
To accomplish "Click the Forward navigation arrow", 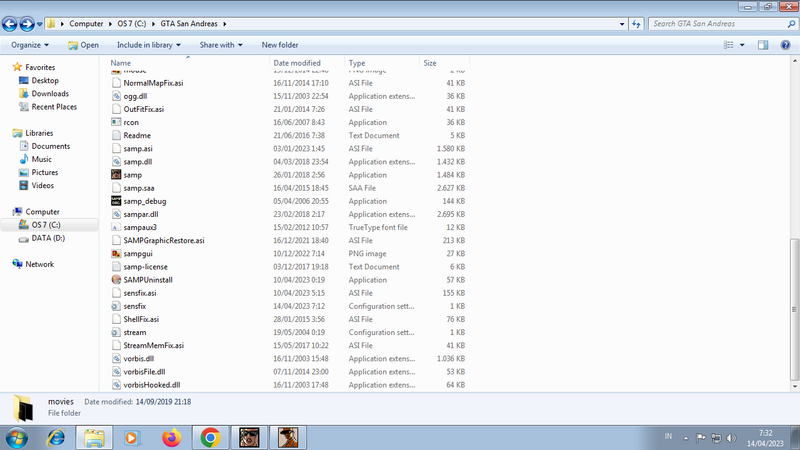I will click(27, 24).
